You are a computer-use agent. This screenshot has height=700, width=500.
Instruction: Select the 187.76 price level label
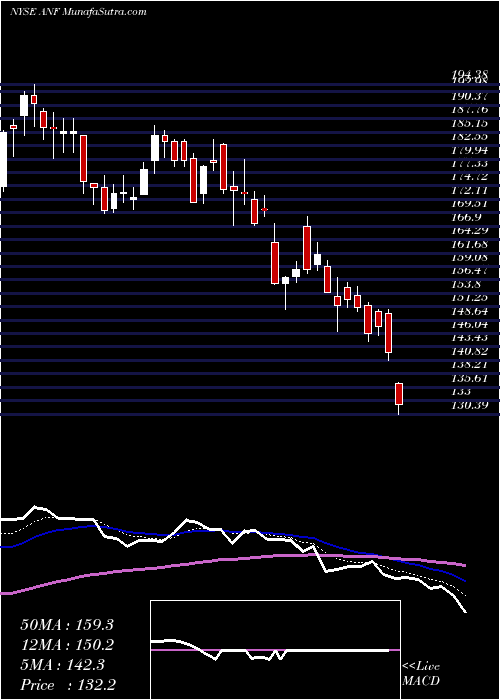tap(469, 109)
